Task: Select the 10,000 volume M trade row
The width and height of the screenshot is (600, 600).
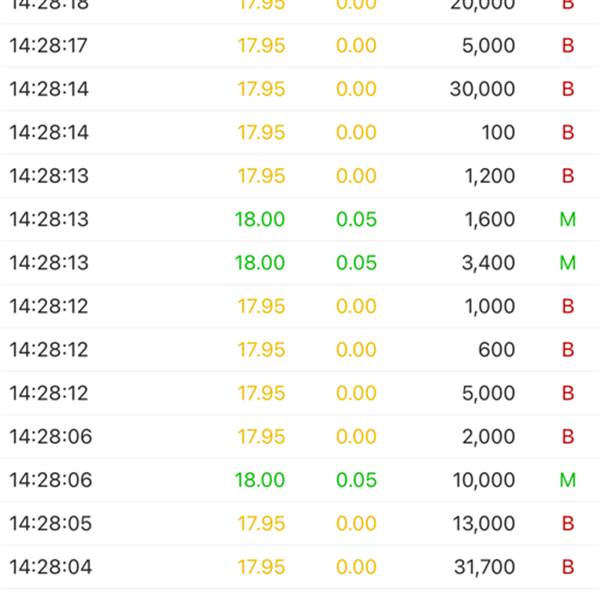Action: point(300,480)
